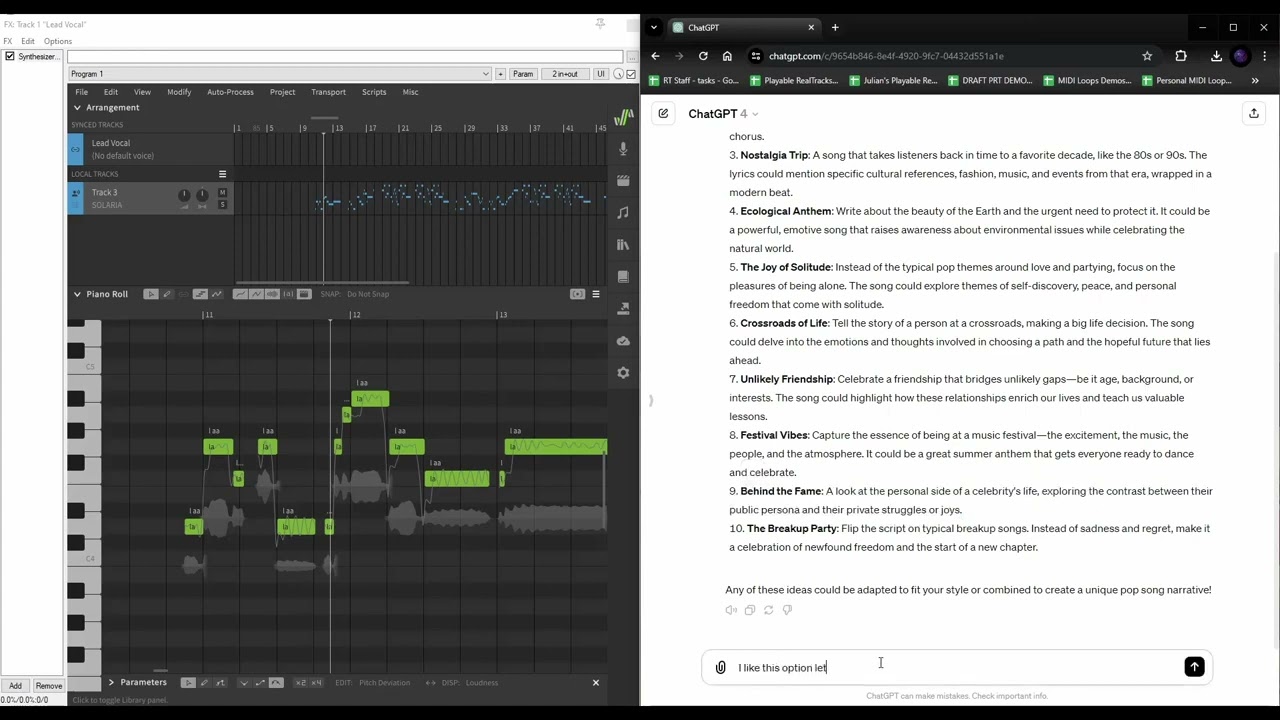Open the export render icon in sidebar
This screenshot has width=1280, height=720.
pos(623,309)
